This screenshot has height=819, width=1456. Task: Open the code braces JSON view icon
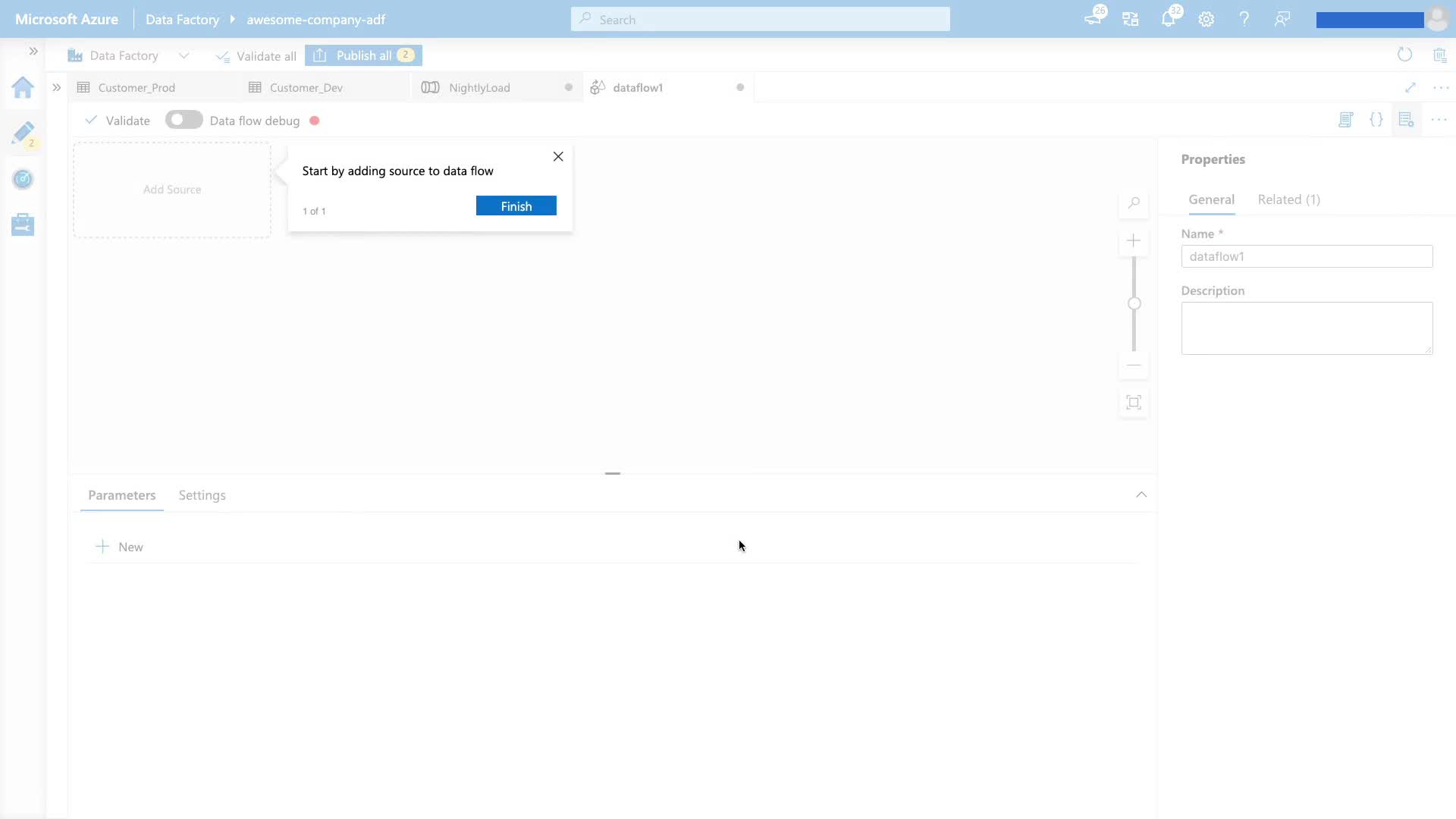click(1376, 120)
